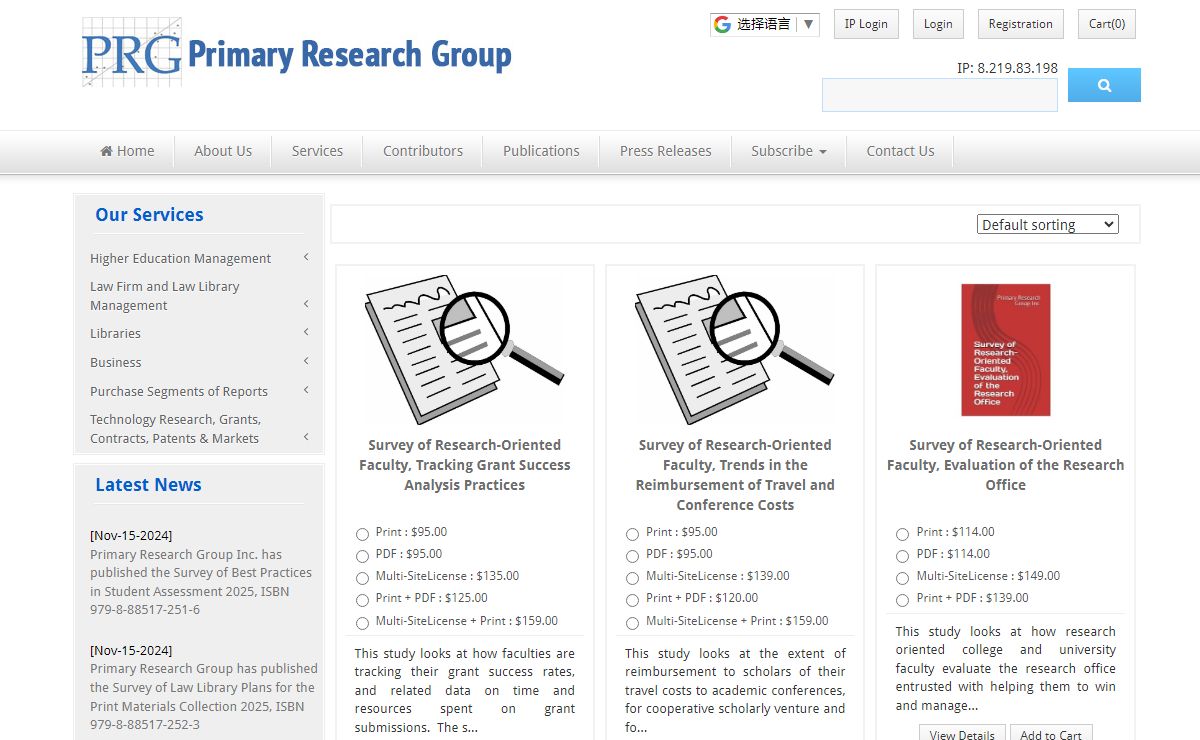
Task: Click into the search input field
Action: click(940, 95)
